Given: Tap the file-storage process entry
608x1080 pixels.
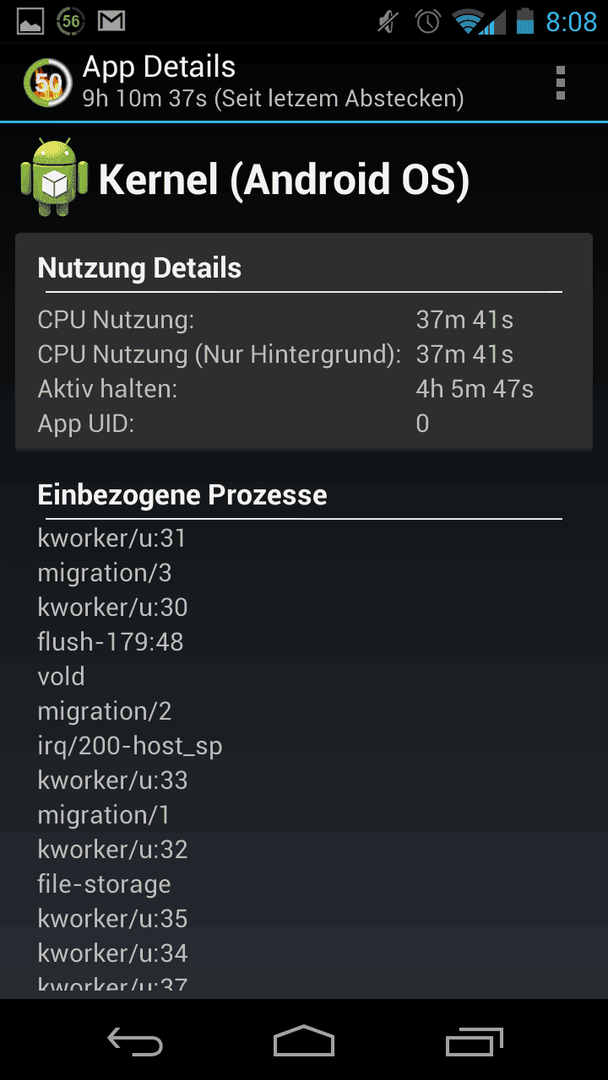Looking at the screenshot, I should (104, 884).
